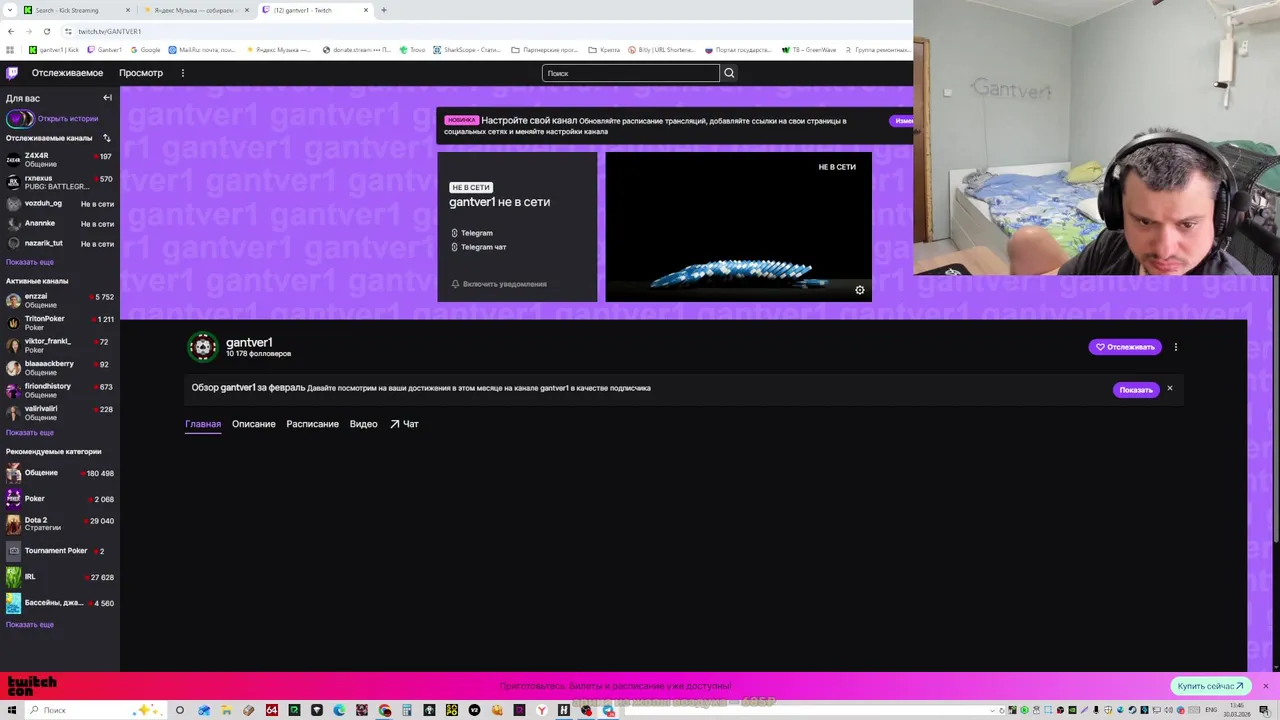Open the Общение recommended category

coord(60,473)
